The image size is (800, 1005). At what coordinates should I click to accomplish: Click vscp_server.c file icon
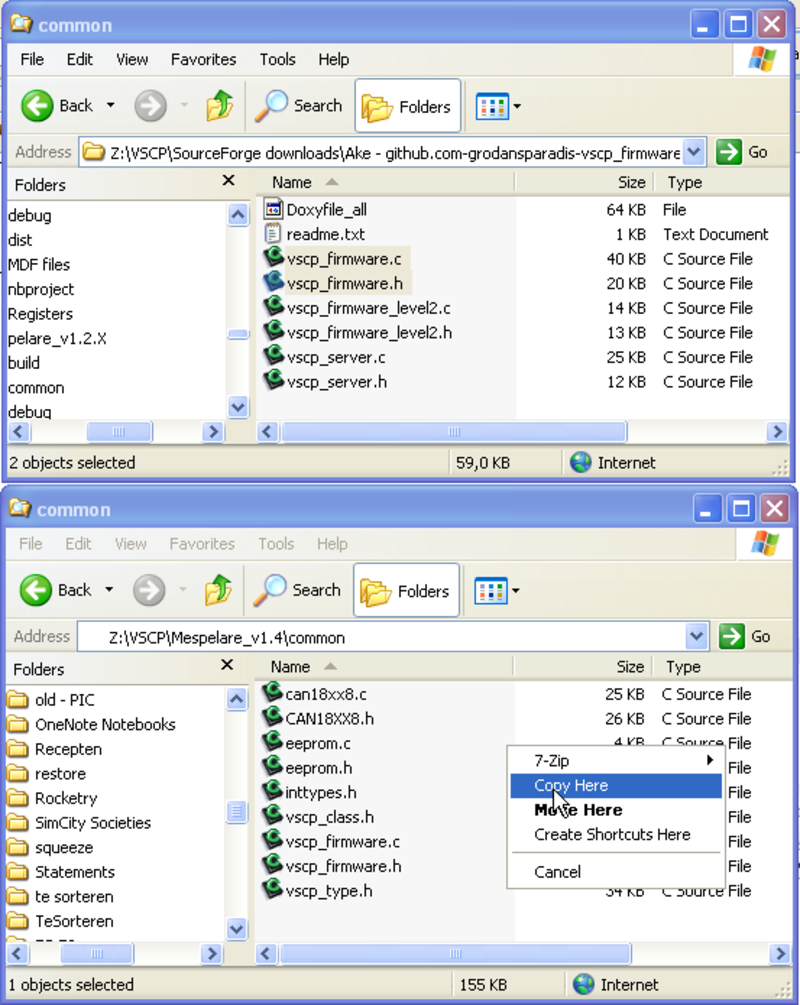[274, 357]
